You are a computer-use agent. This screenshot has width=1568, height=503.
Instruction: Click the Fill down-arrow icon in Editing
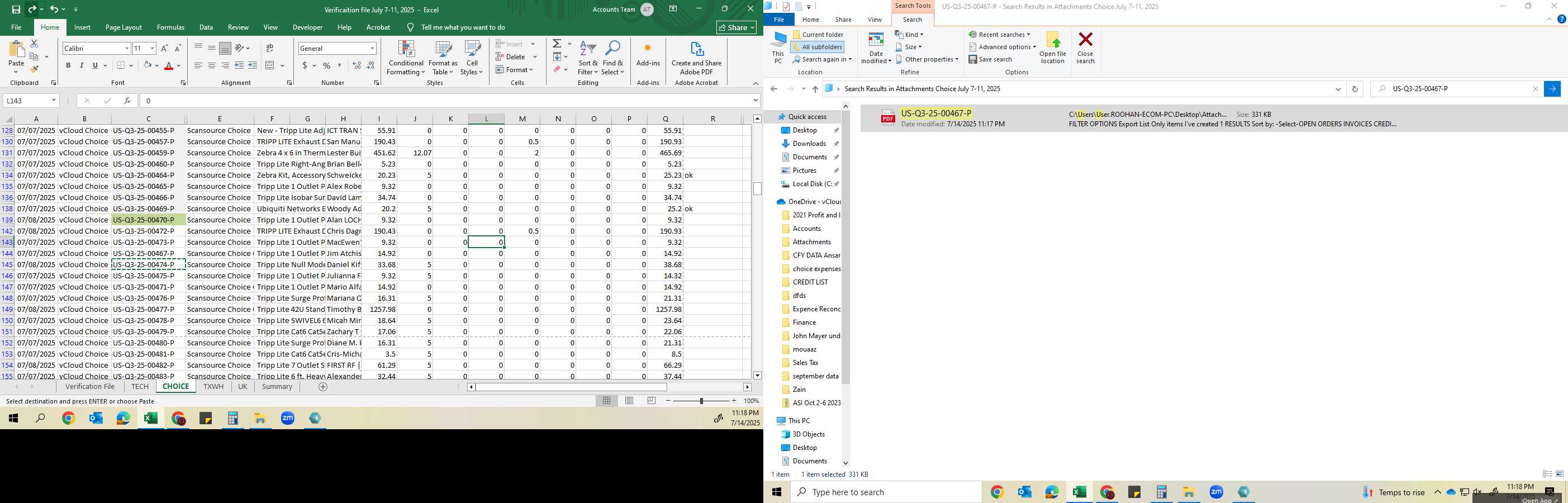pos(557,56)
